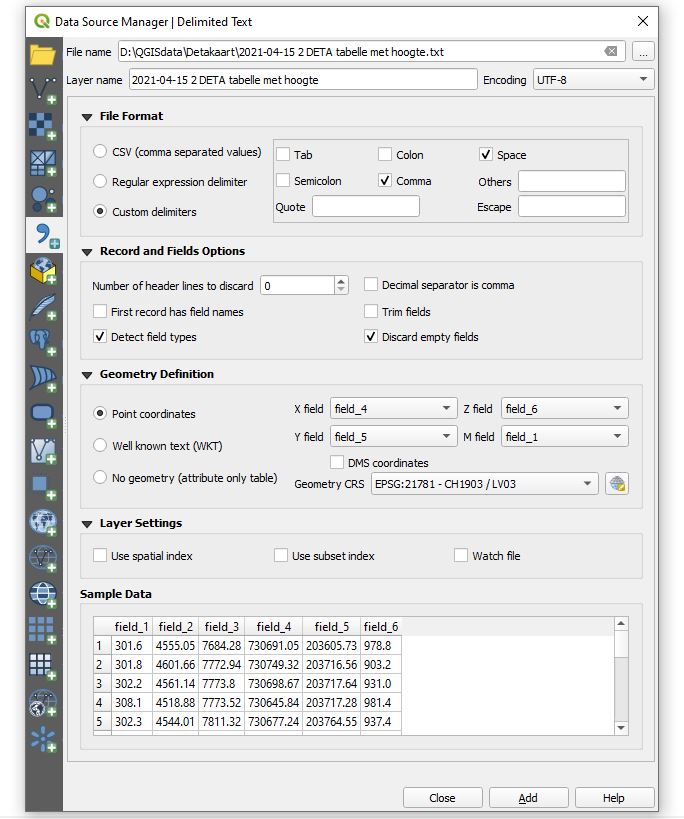
Task: Open the Mesh layer source icon
Action: pos(43,162)
